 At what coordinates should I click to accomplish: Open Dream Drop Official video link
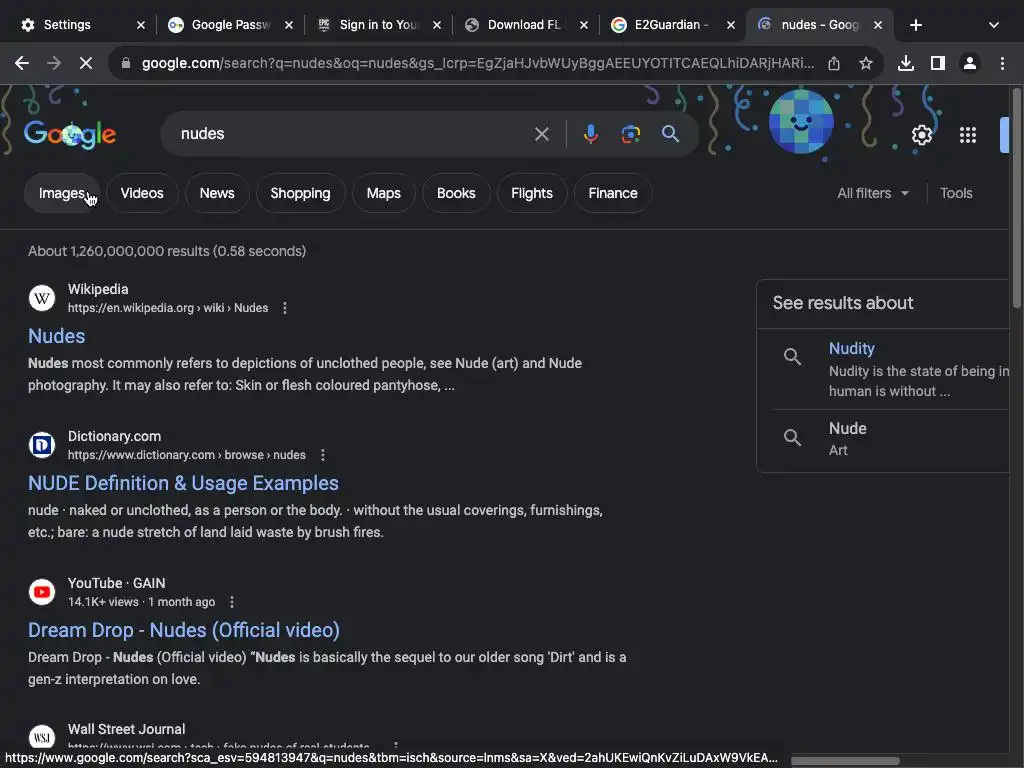click(x=184, y=630)
